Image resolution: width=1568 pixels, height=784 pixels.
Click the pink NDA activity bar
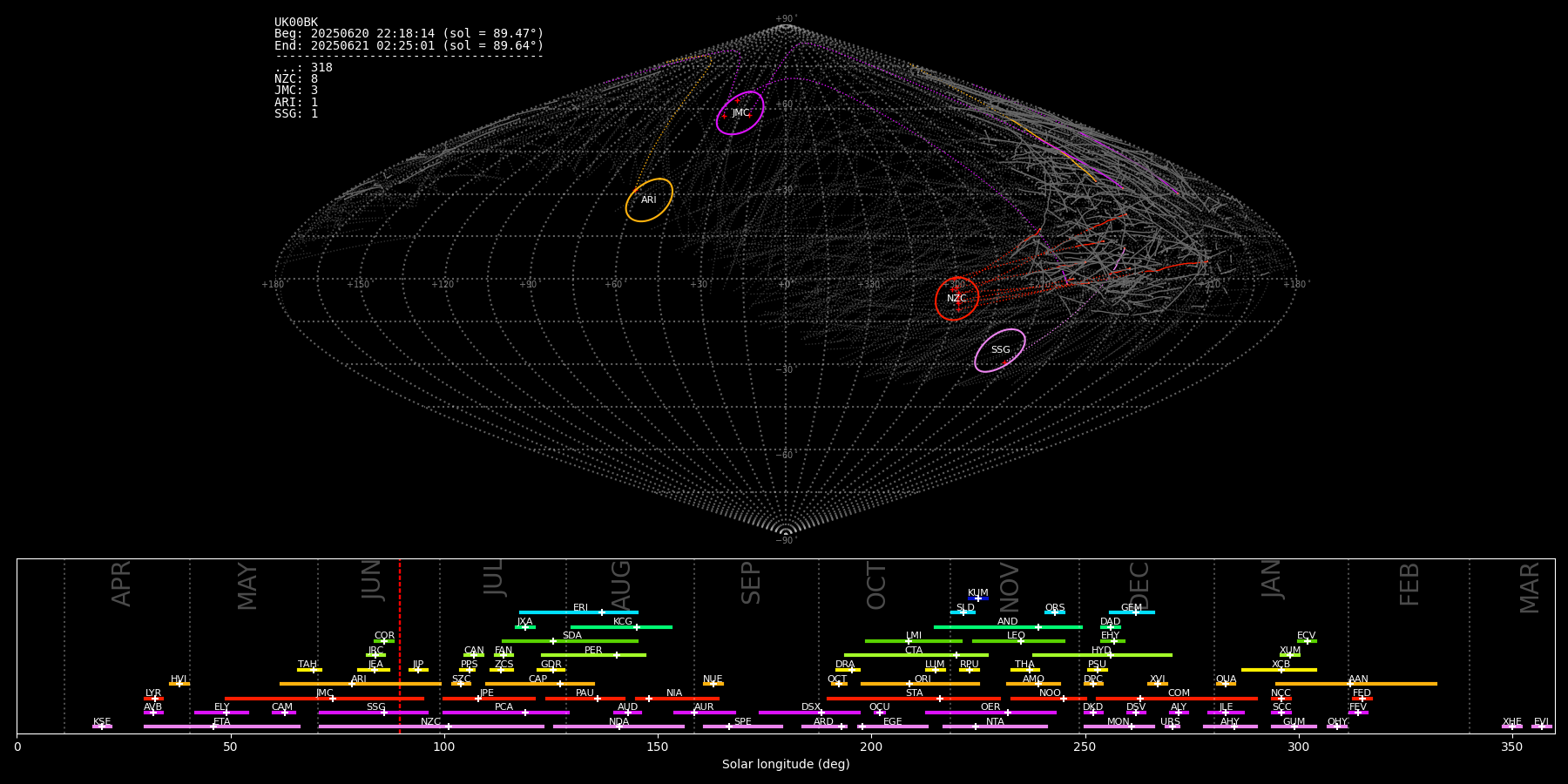click(618, 727)
